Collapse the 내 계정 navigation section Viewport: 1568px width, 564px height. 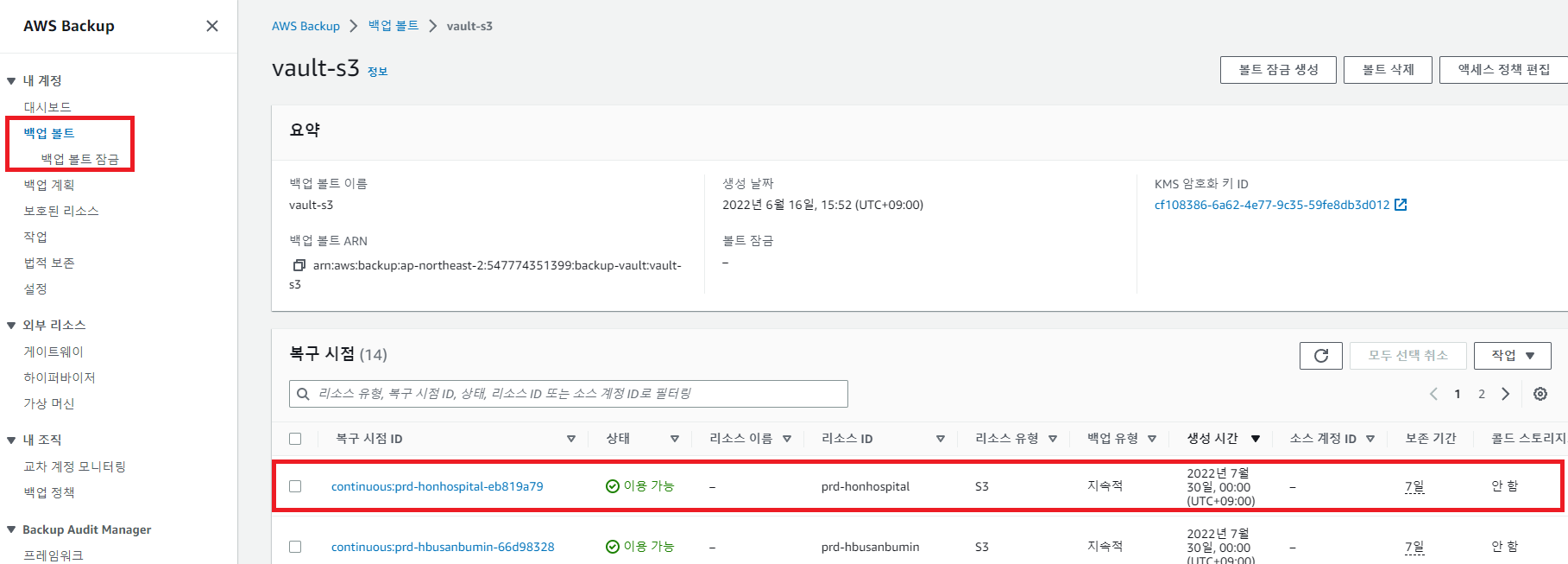pos(11,81)
